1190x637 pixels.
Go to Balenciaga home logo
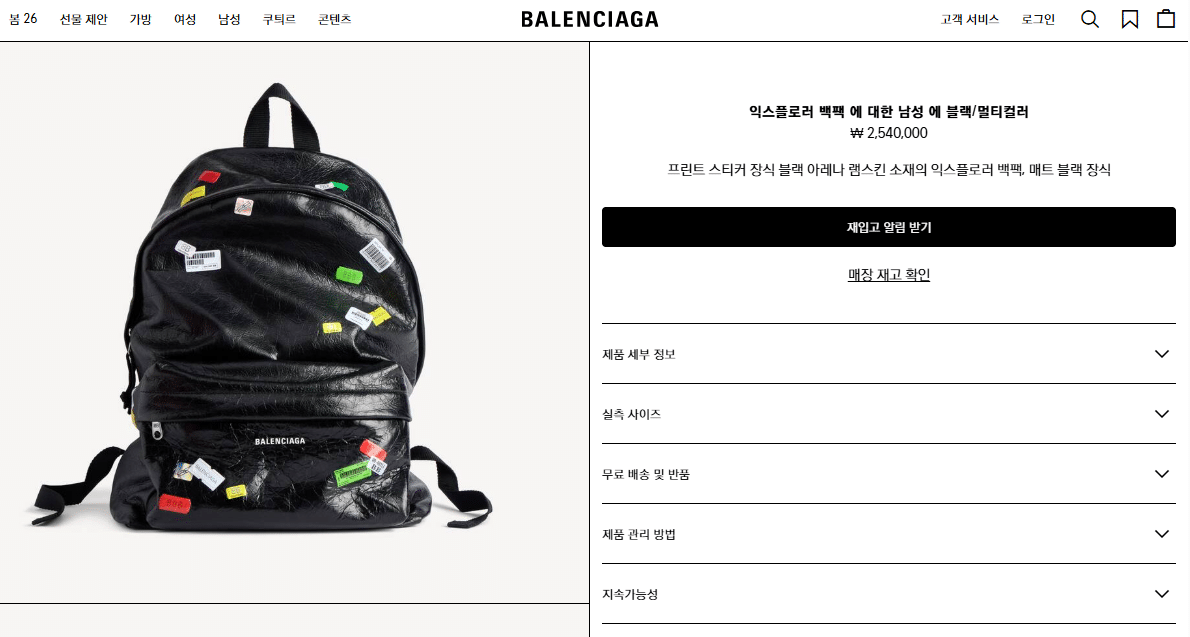tap(590, 20)
